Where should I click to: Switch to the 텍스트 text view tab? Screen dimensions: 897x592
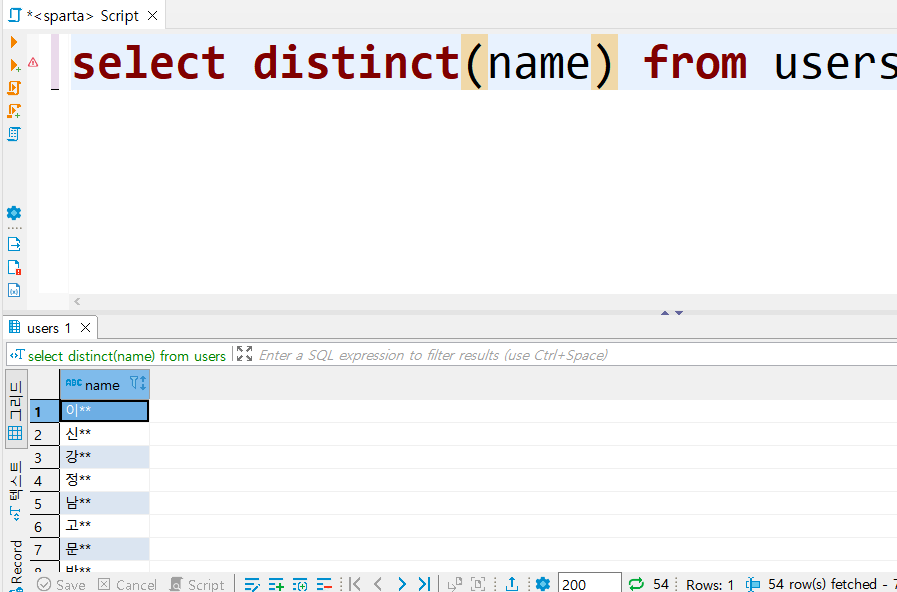pyautogui.click(x=16, y=491)
